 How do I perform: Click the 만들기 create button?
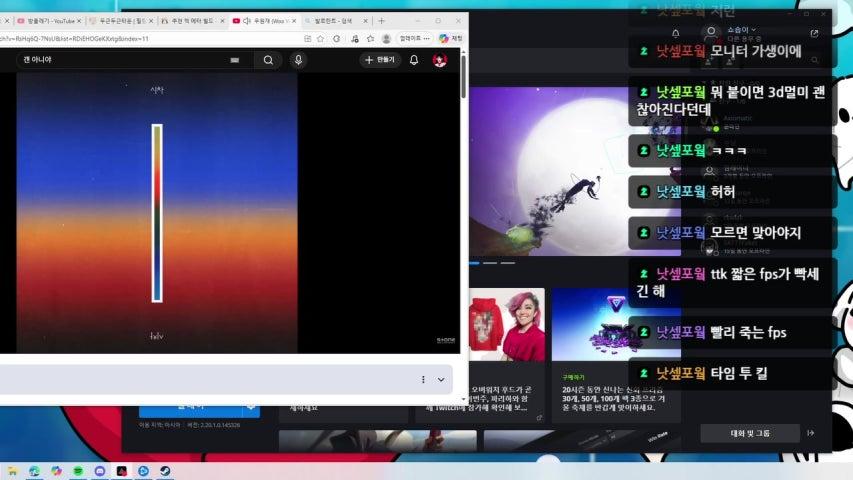(381, 60)
